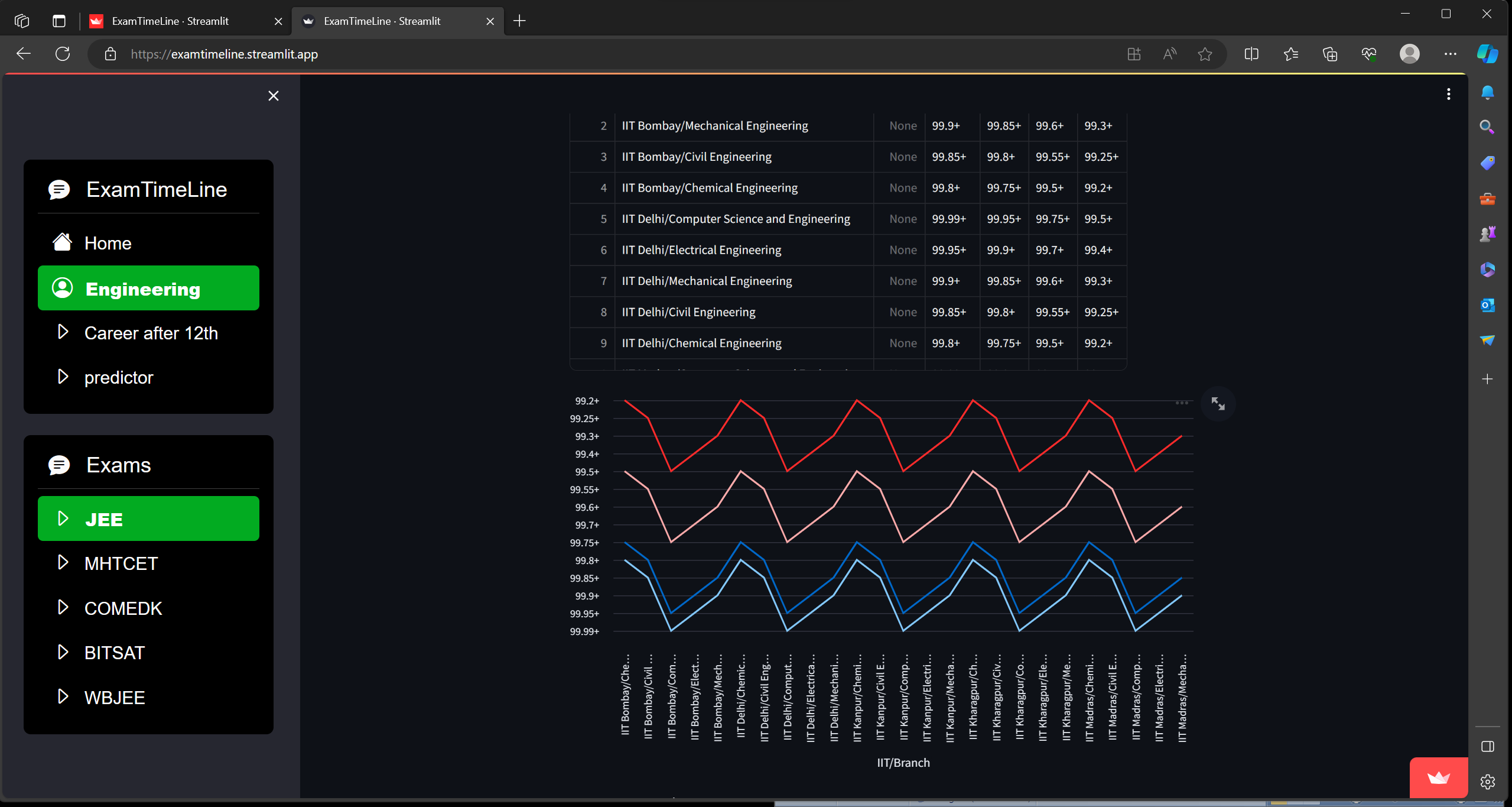The height and width of the screenshot is (807, 1512).
Task: Toggle split screen view in Edge
Action: click(x=1251, y=54)
